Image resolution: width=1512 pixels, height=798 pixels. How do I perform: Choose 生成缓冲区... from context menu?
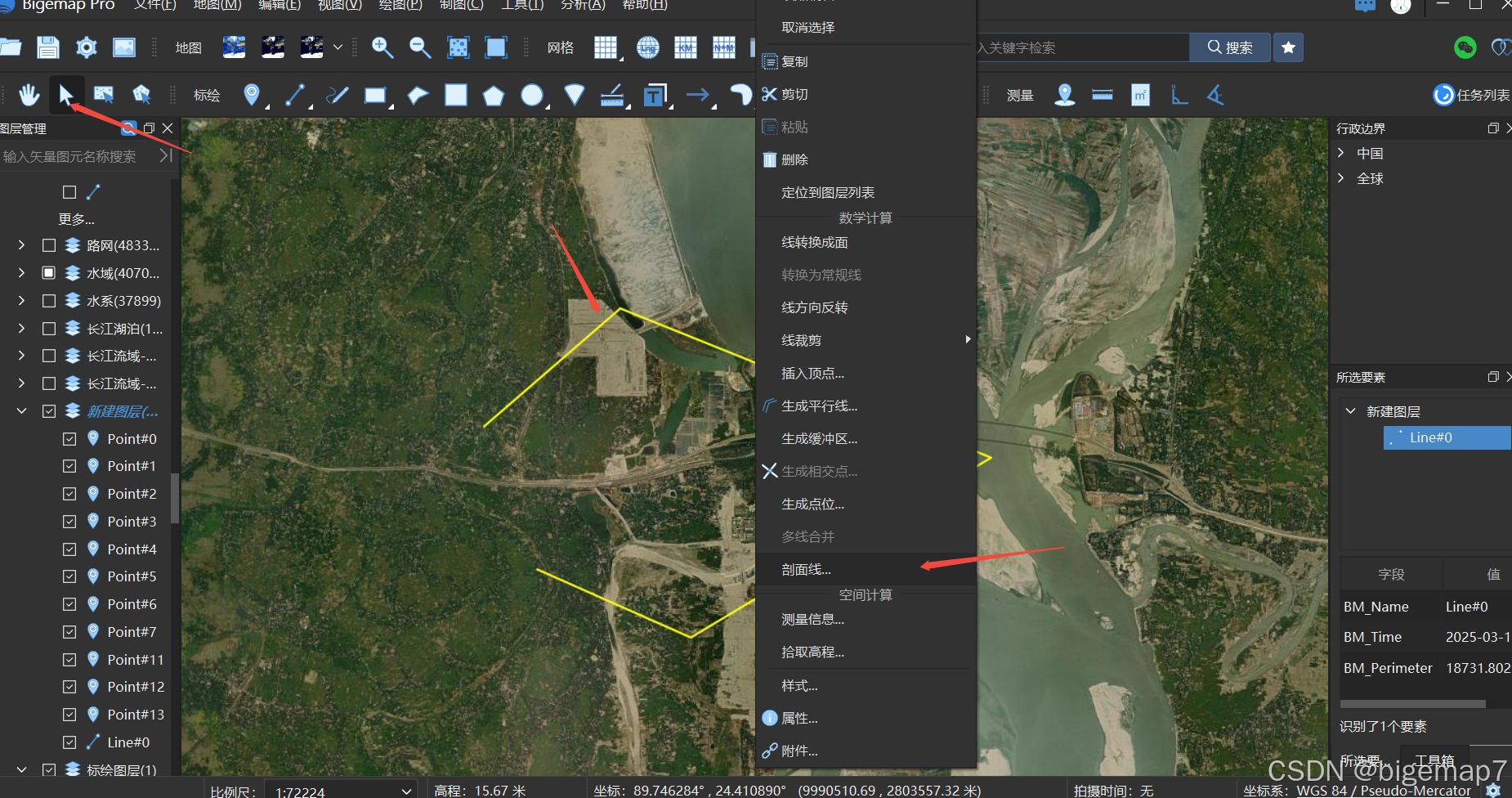866,439
